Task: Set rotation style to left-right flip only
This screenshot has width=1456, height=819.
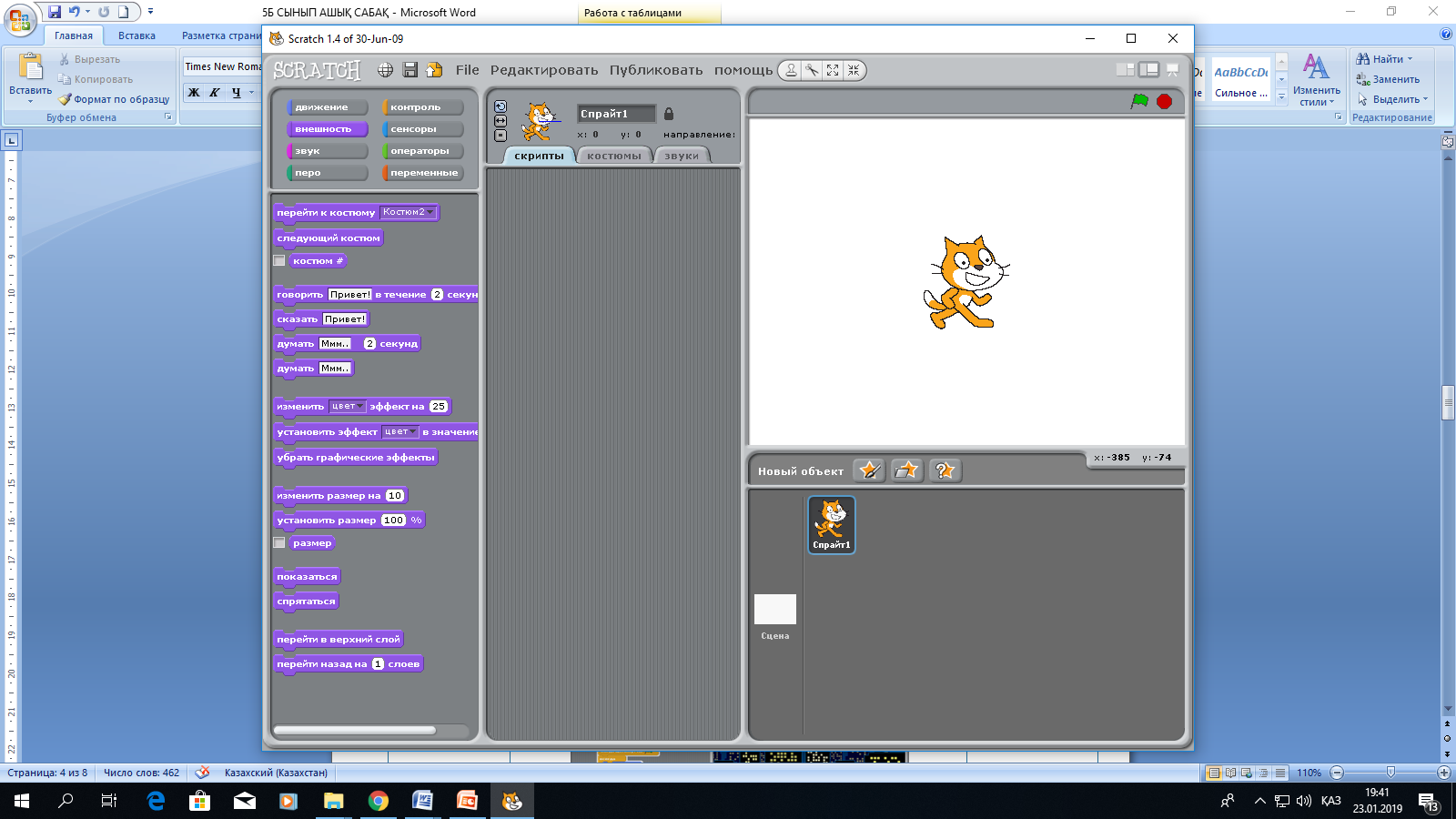Action: pyautogui.click(x=500, y=121)
